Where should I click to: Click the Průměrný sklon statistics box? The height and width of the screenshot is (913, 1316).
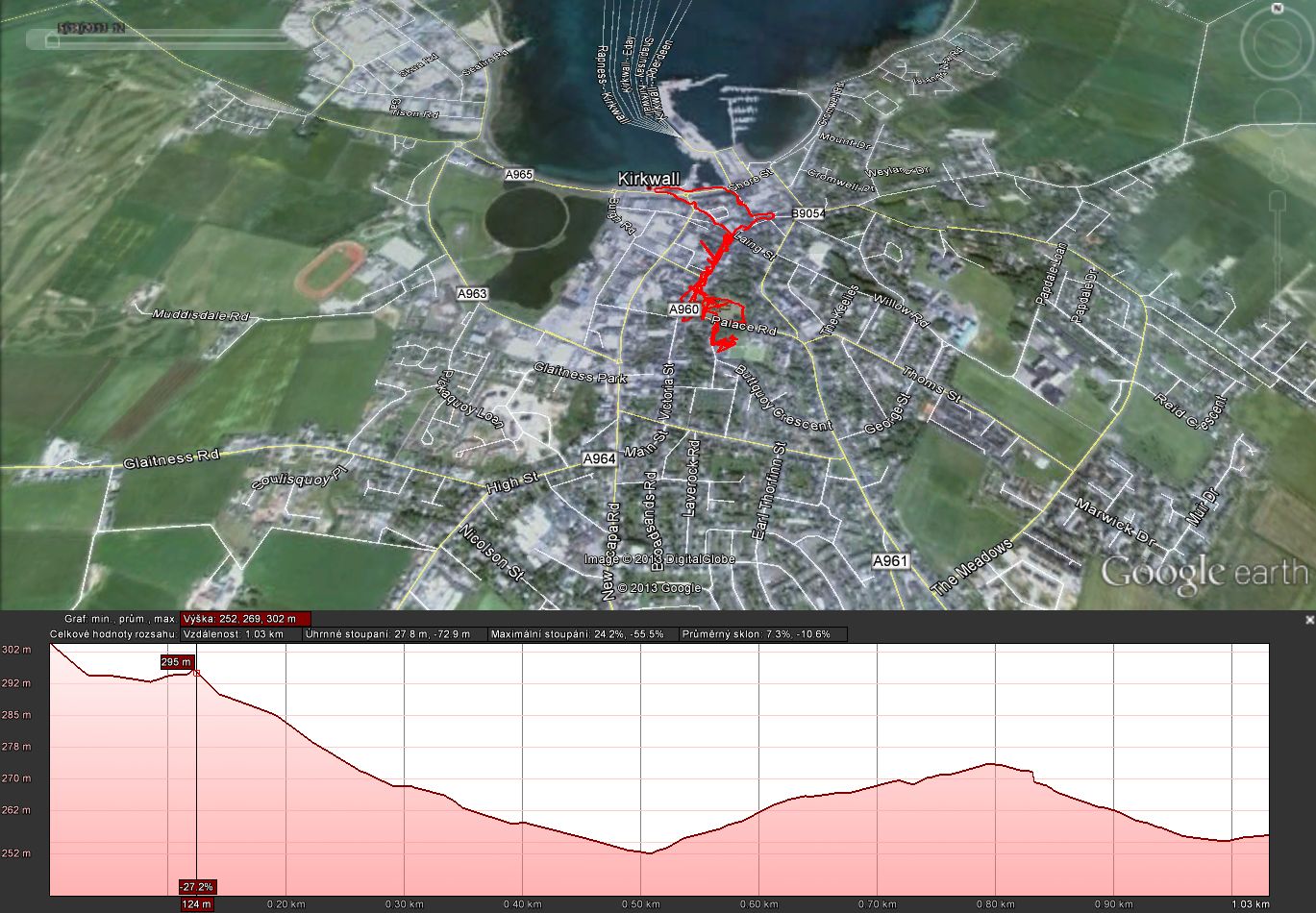point(763,635)
